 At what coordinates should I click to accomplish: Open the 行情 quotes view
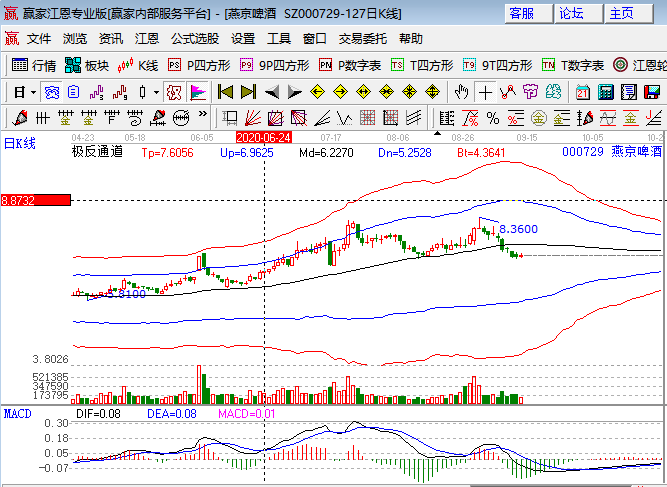click(x=34, y=65)
